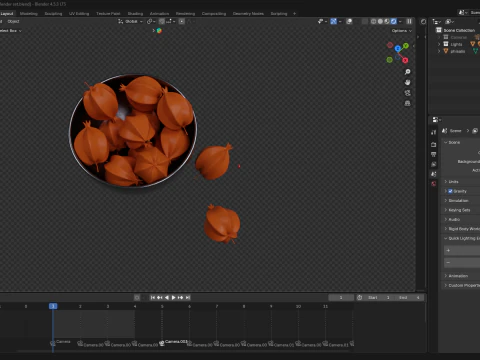Open the World properties tab

(433, 184)
